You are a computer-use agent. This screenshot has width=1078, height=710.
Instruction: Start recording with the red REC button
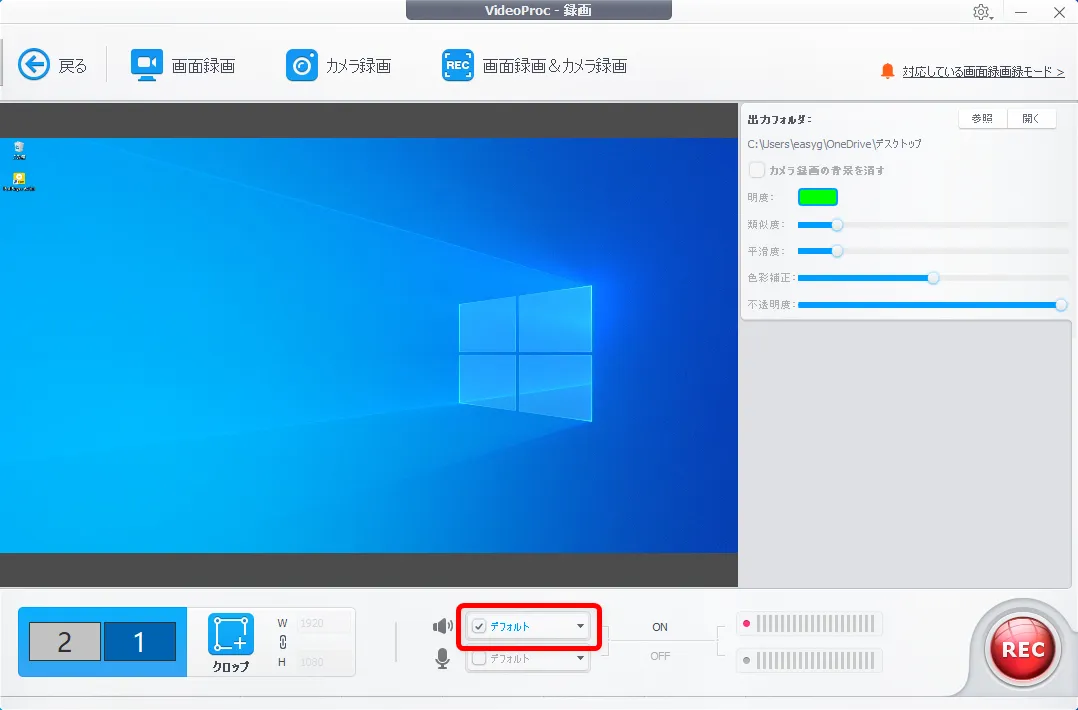coord(1022,649)
